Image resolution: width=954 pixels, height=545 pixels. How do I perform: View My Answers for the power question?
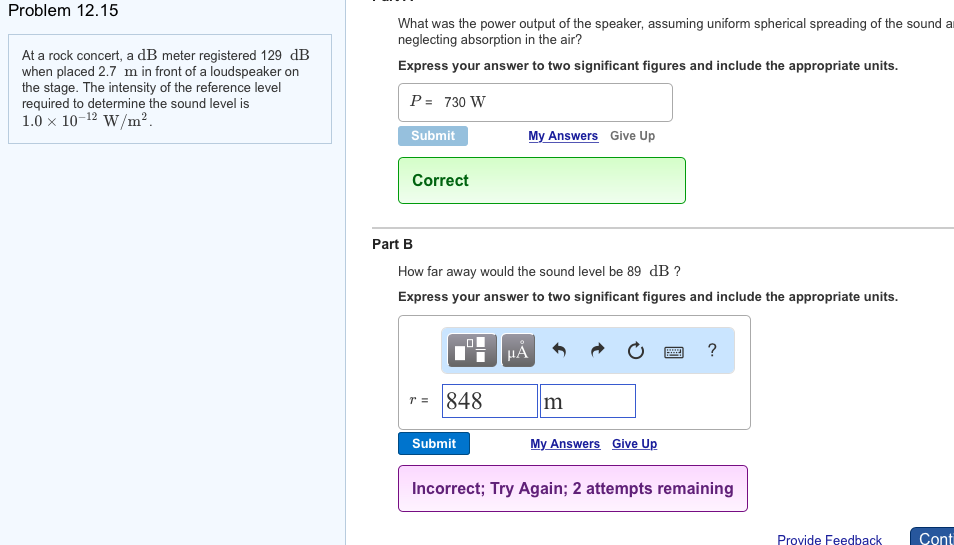(563, 136)
